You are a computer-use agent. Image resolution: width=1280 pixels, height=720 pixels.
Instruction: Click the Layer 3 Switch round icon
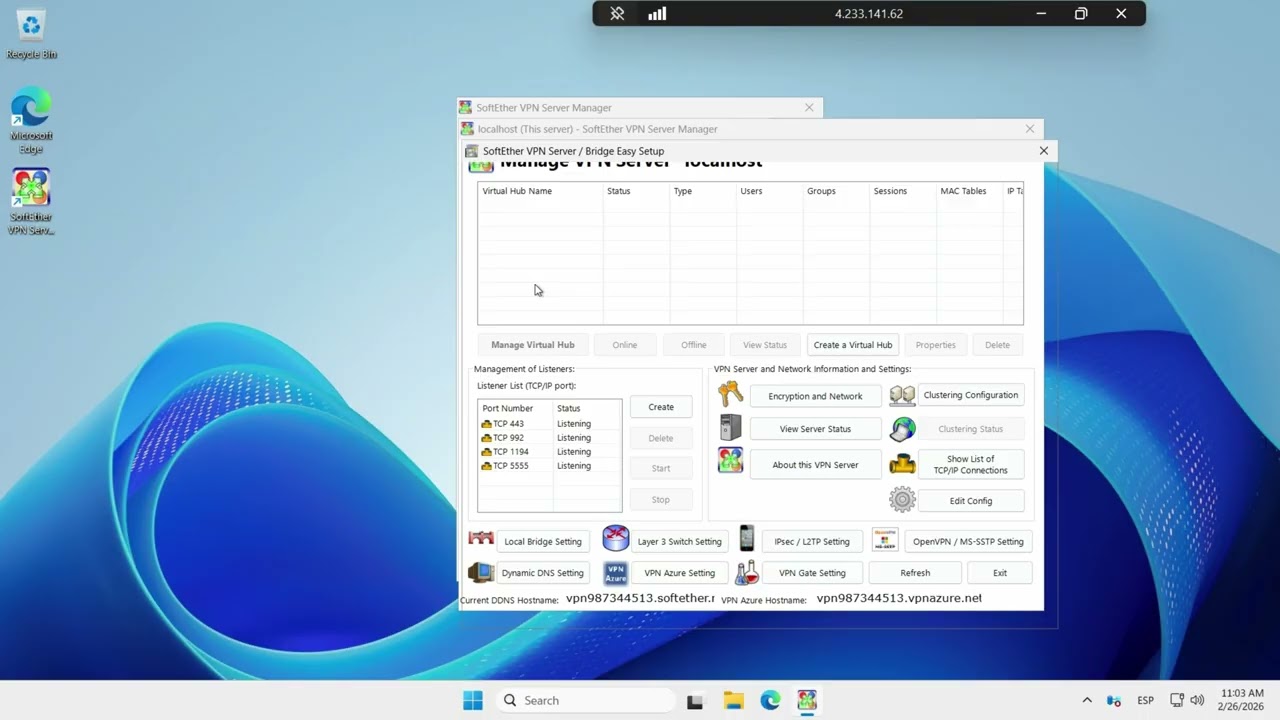click(x=616, y=539)
